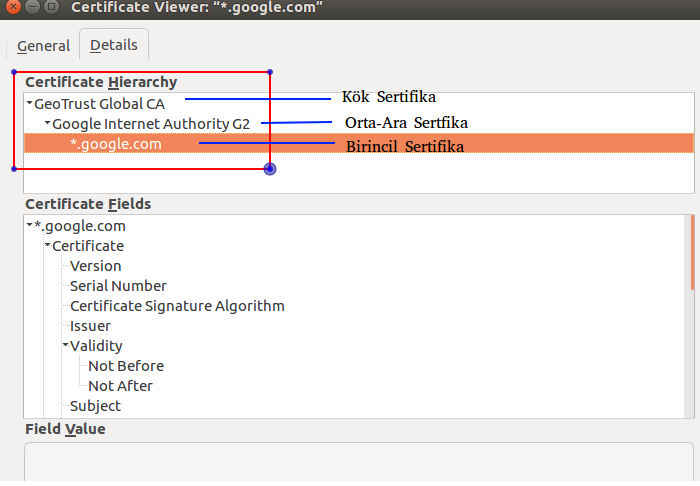The image size is (700, 486).
Task: Collapse the Certificate node arrow
Action: (x=47, y=245)
